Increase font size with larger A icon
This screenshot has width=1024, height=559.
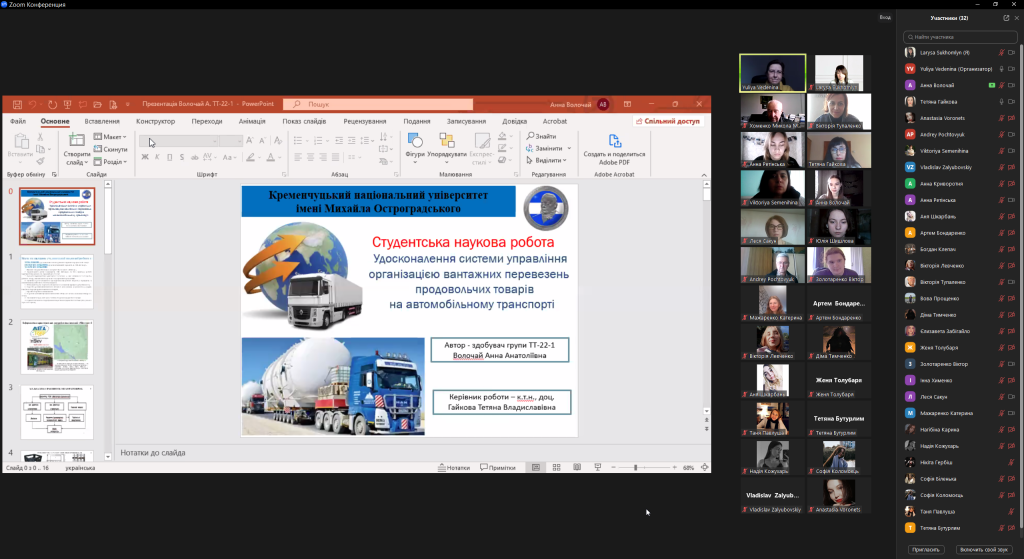point(249,140)
